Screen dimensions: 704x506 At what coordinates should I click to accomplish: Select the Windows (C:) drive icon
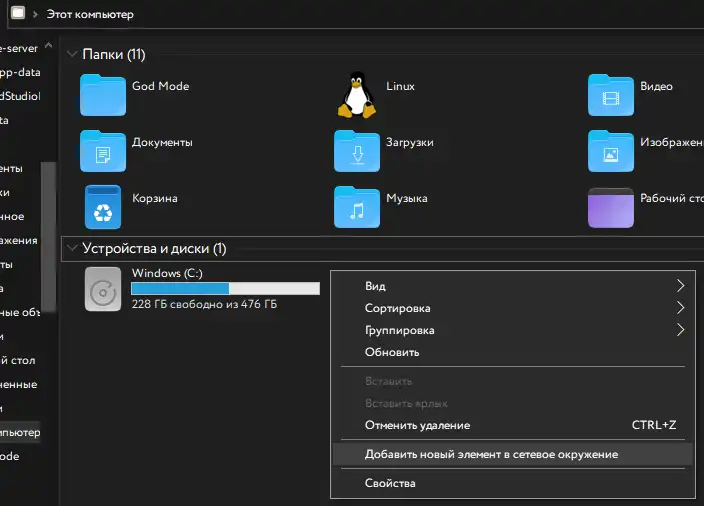click(103, 288)
